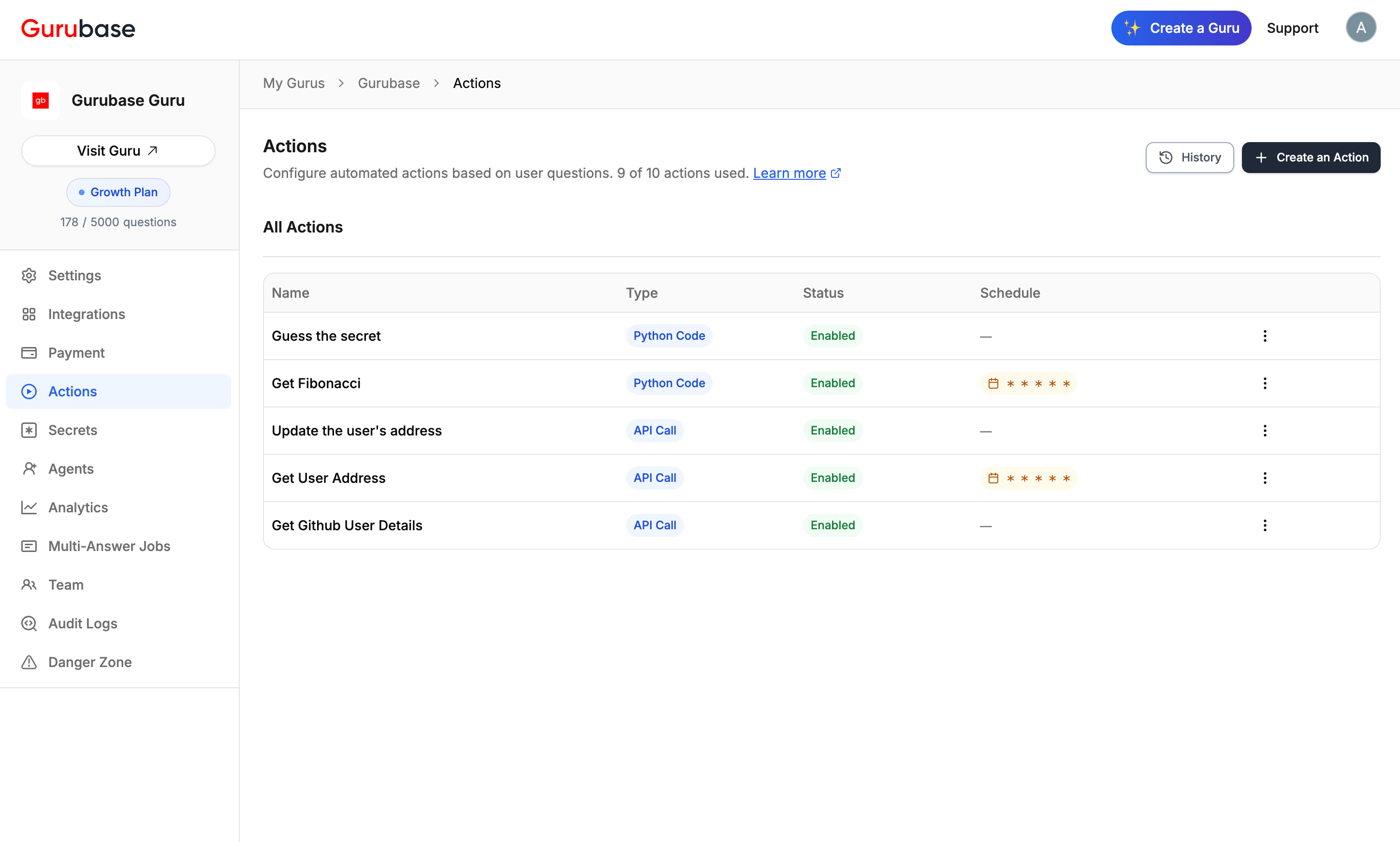Click the Schedule column header

tap(1010, 293)
